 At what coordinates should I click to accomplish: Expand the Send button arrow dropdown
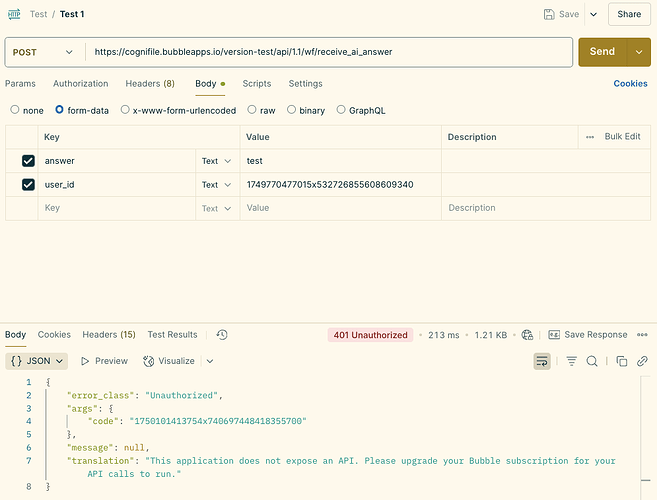pos(639,52)
